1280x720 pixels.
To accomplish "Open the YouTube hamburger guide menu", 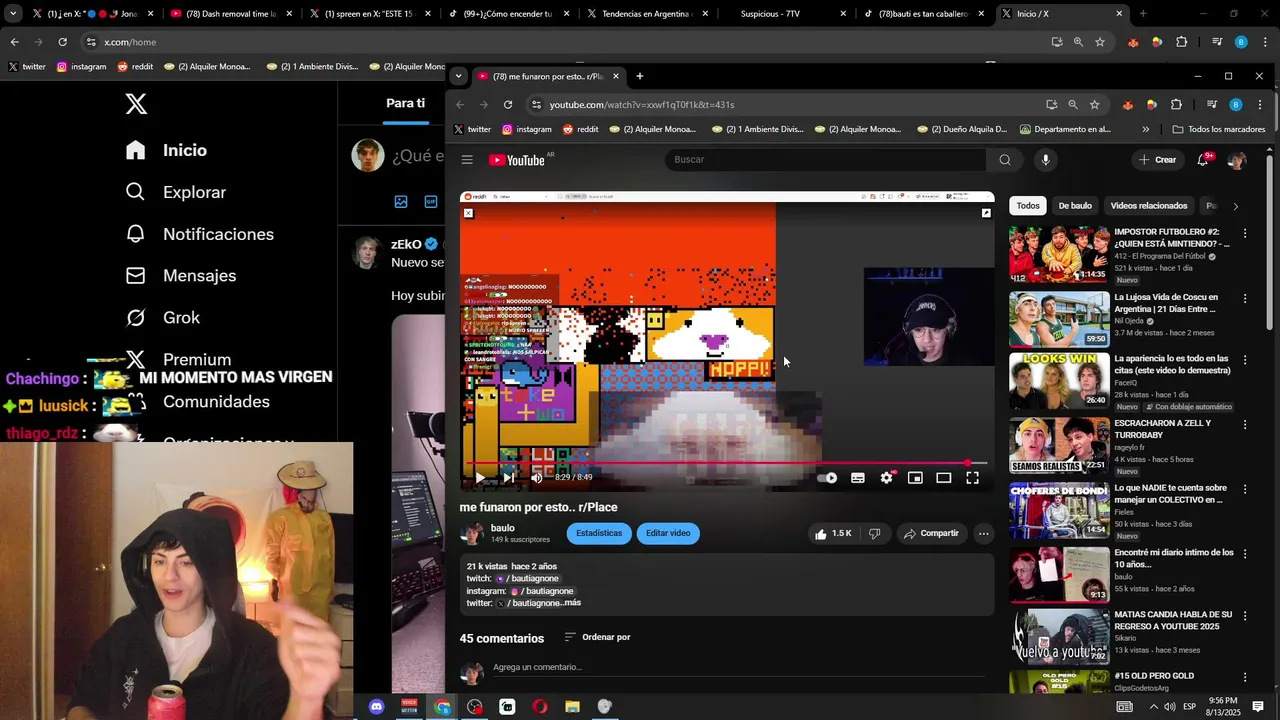I will pos(467,160).
